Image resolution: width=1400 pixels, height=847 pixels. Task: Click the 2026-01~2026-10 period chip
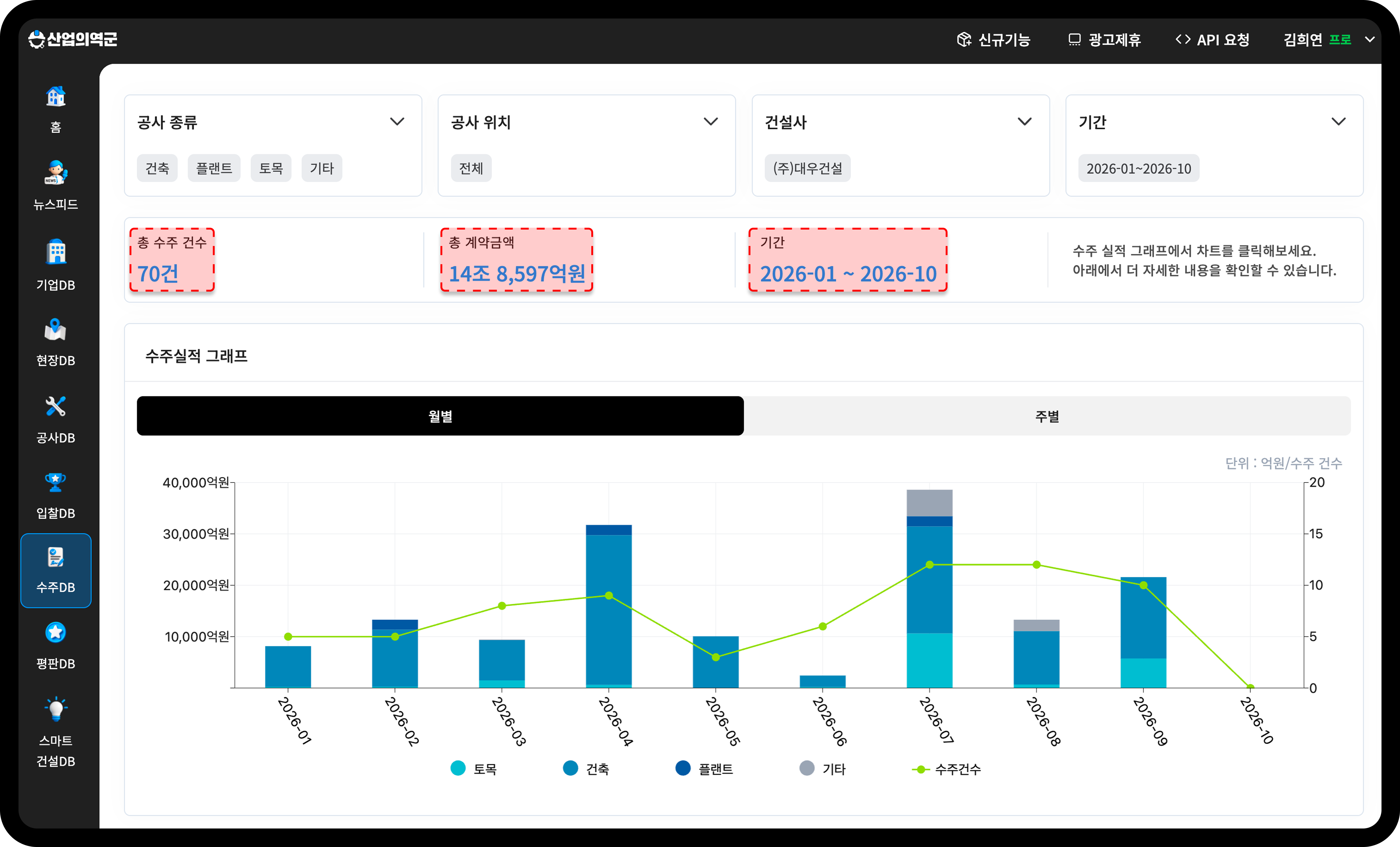pos(1139,168)
